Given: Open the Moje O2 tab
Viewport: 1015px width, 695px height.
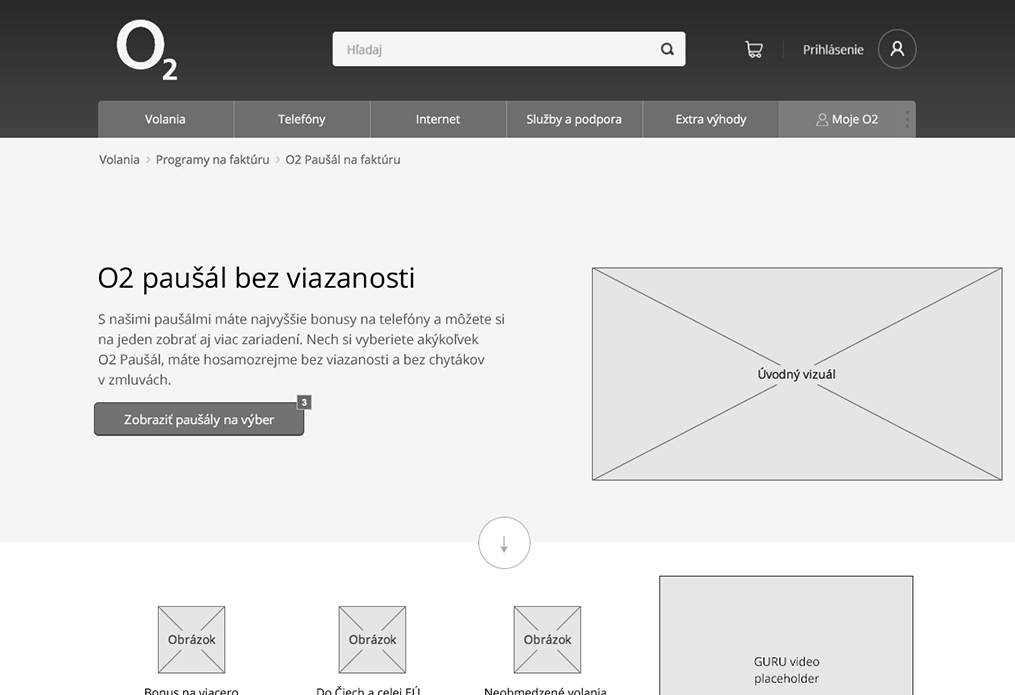Looking at the screenshot, I should pos(847,119).
